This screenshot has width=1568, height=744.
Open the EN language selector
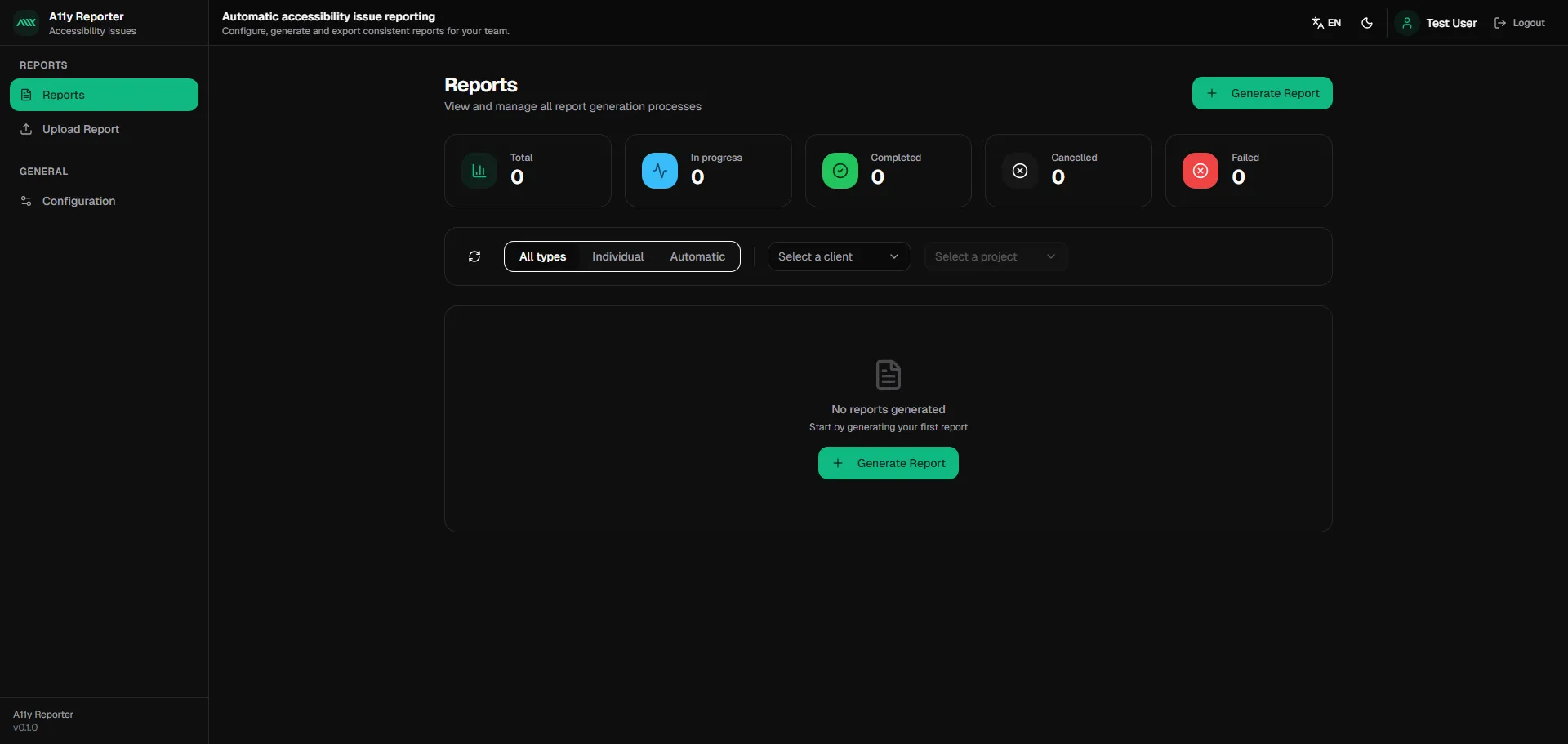[1326, 23]
